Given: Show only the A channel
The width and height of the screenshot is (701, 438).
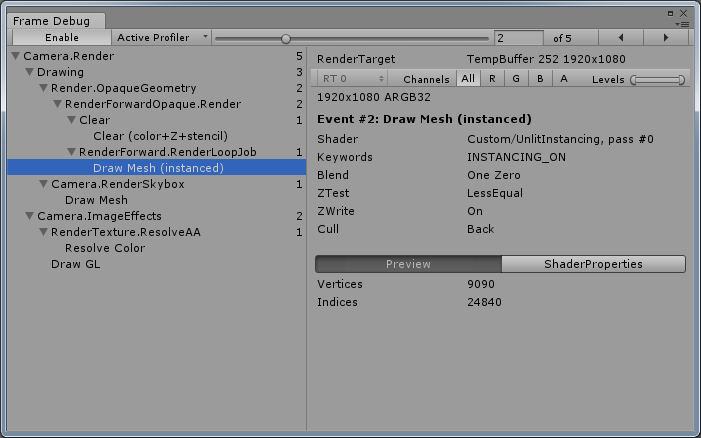Looking at the screenshot, I should click(564, 79).
